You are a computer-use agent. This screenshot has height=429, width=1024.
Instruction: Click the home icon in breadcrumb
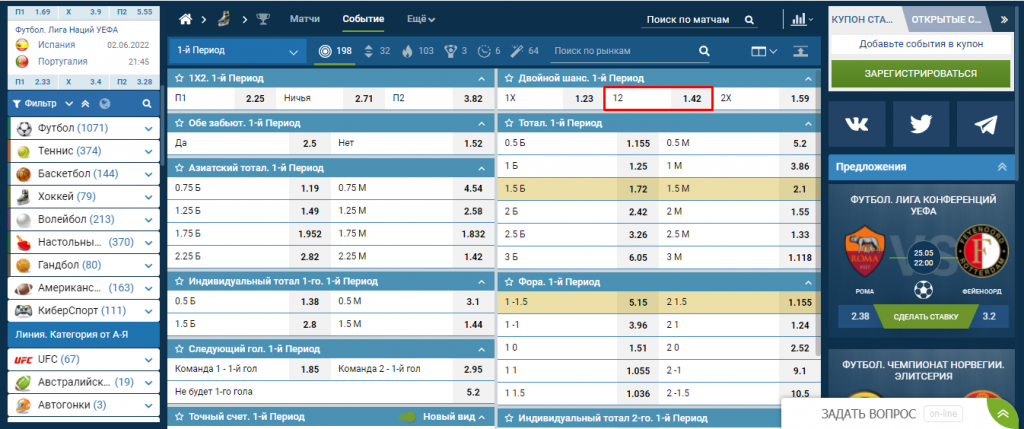click(185, 19)
